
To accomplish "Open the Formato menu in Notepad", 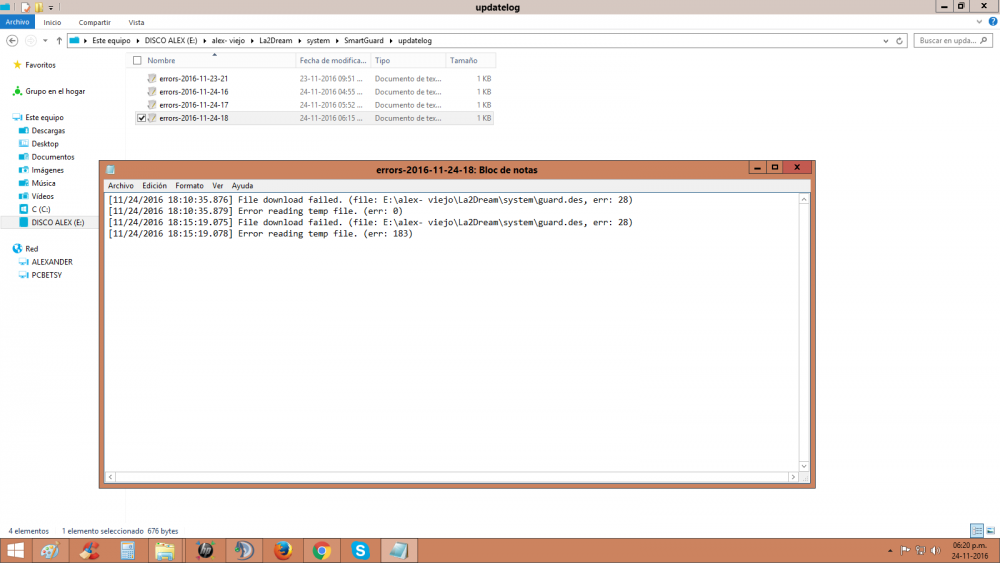I will (x=189, y=186).
